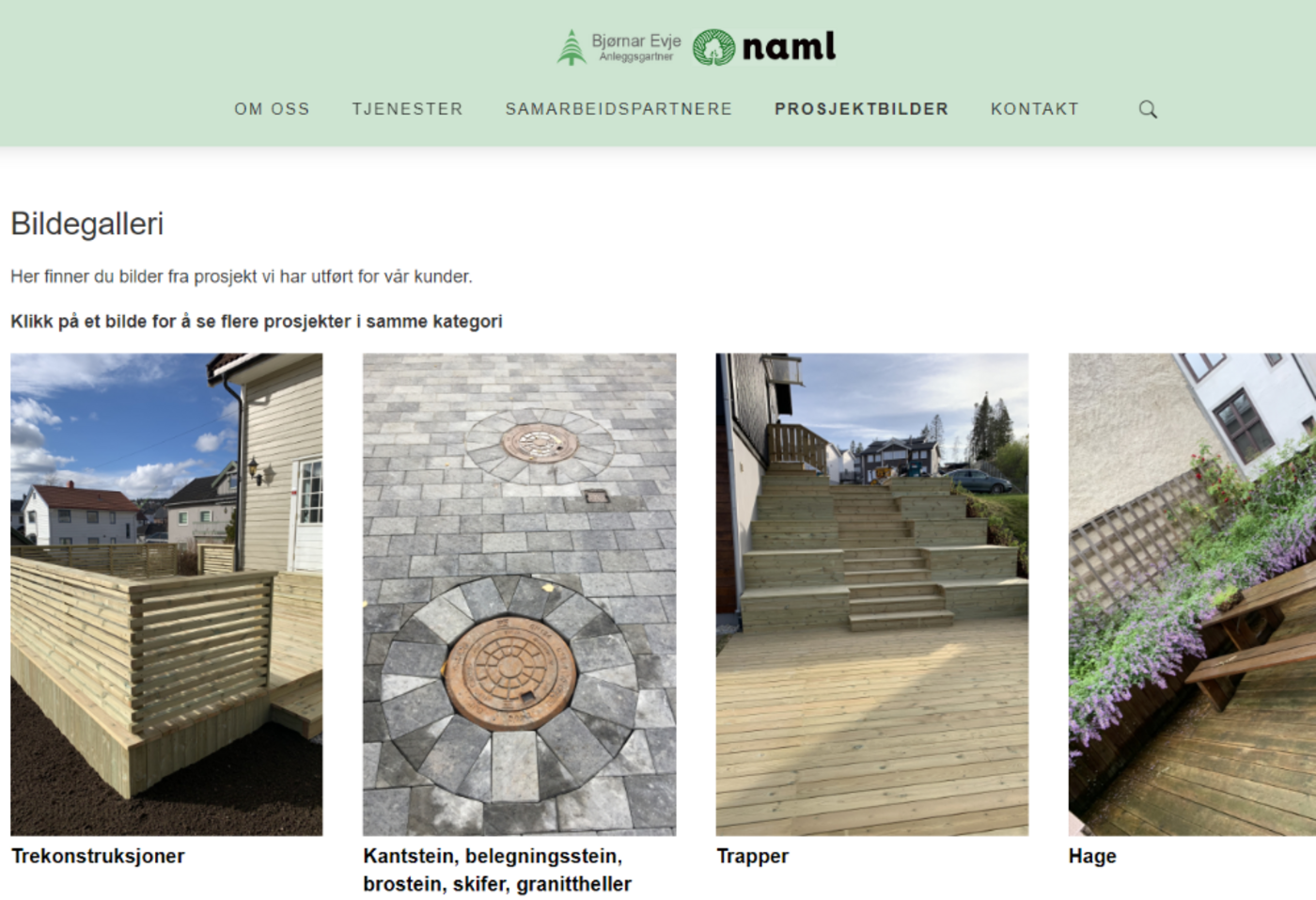Viewport: 1316px width, 900px height.
Task: Open the paving stones manhole cover photo
Action: coord(520,594)
